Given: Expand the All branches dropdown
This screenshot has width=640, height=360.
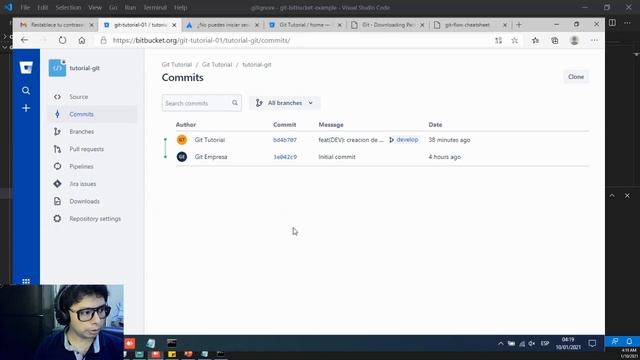Looking at the screenshot, I should pos(284,103).
